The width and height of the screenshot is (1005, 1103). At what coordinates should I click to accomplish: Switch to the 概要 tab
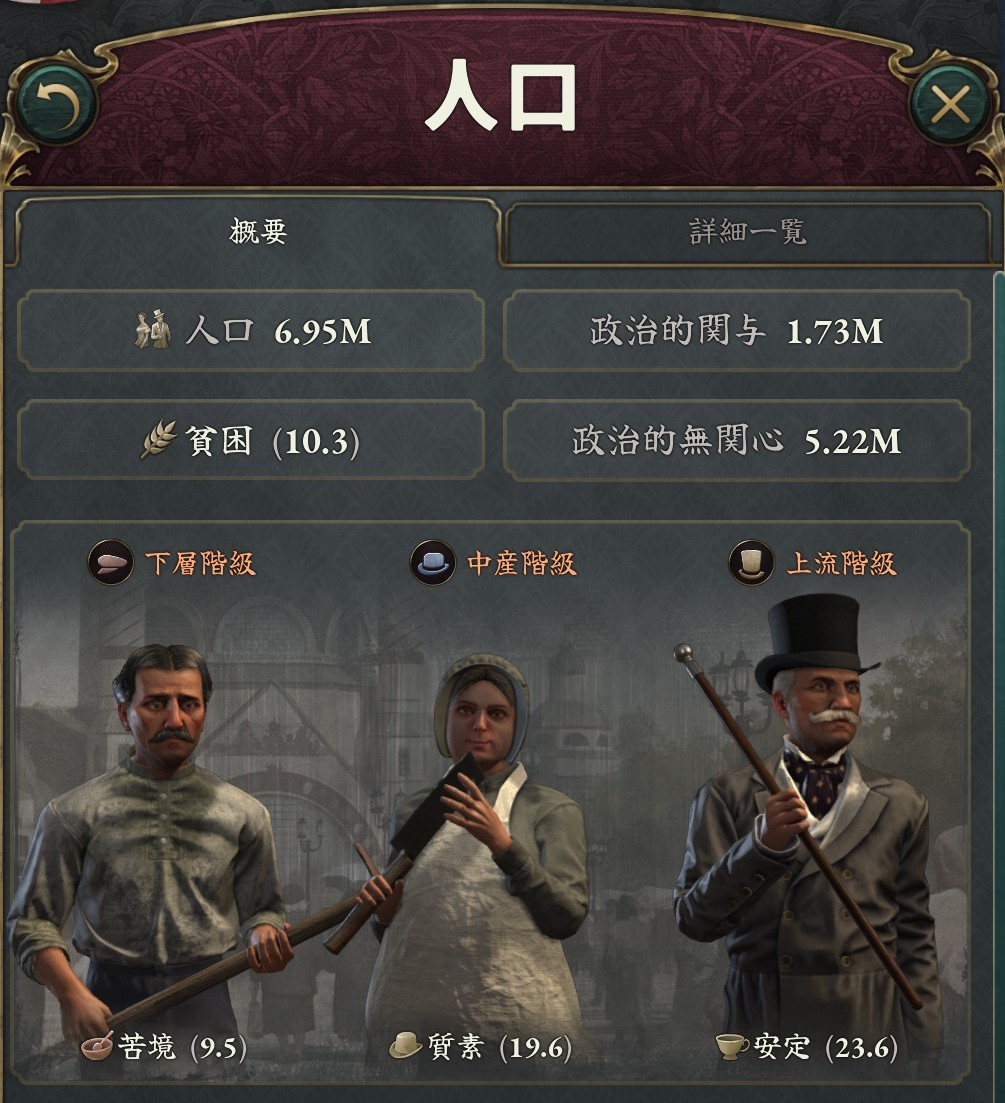[257, 231]
